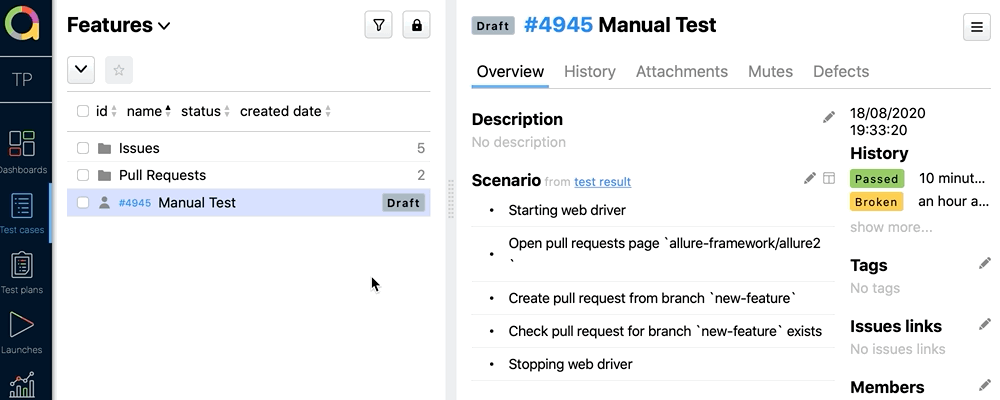Follow the 'test result' link
This screenshot has height=400, width=1000.
(x=603, y=182)
